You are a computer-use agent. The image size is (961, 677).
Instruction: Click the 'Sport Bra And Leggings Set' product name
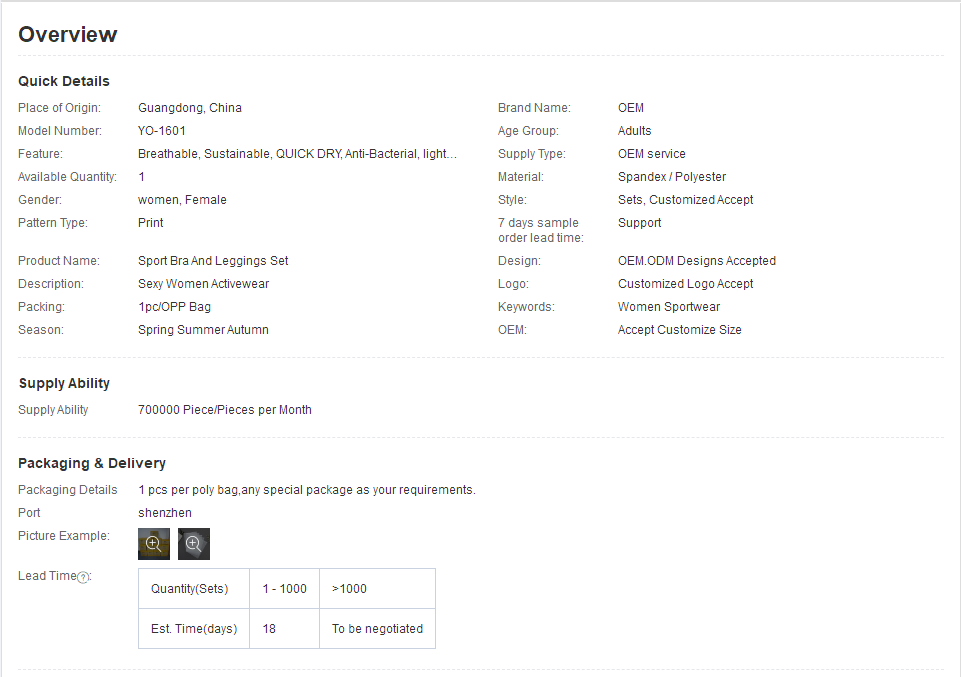pyautogui.click(x=213, y=260)
